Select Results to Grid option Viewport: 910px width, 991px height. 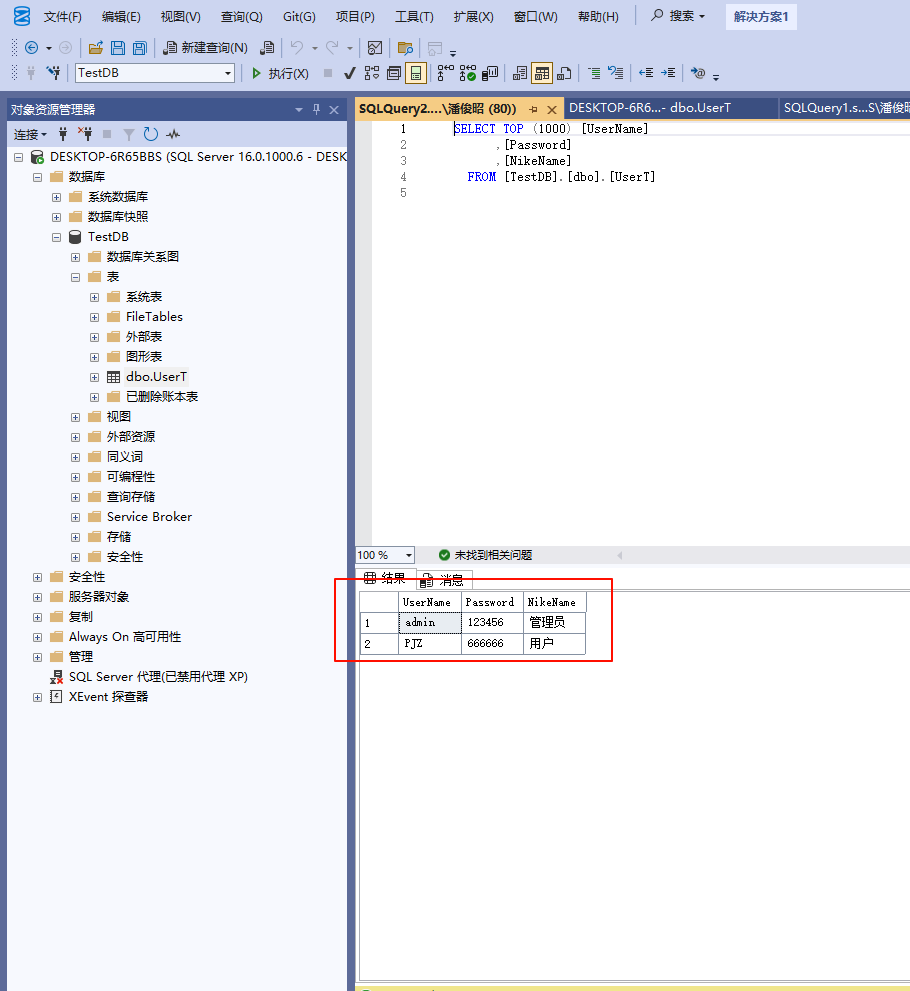tap(542, 73)
